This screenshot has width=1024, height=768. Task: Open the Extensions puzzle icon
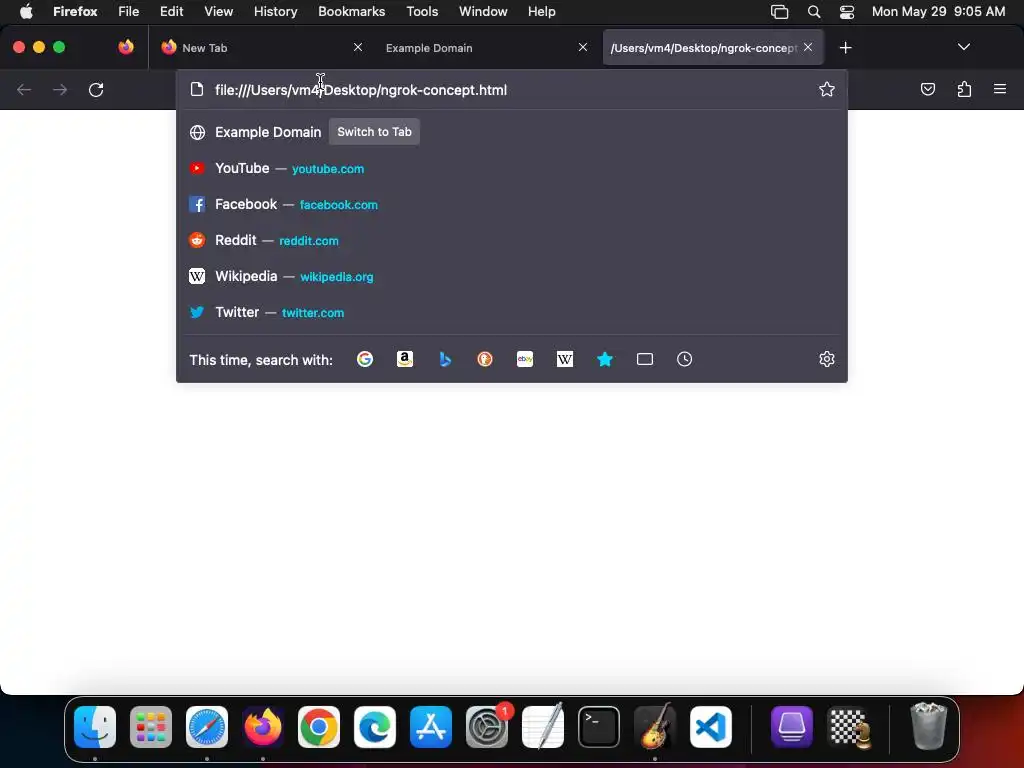(x=964, y=89)
